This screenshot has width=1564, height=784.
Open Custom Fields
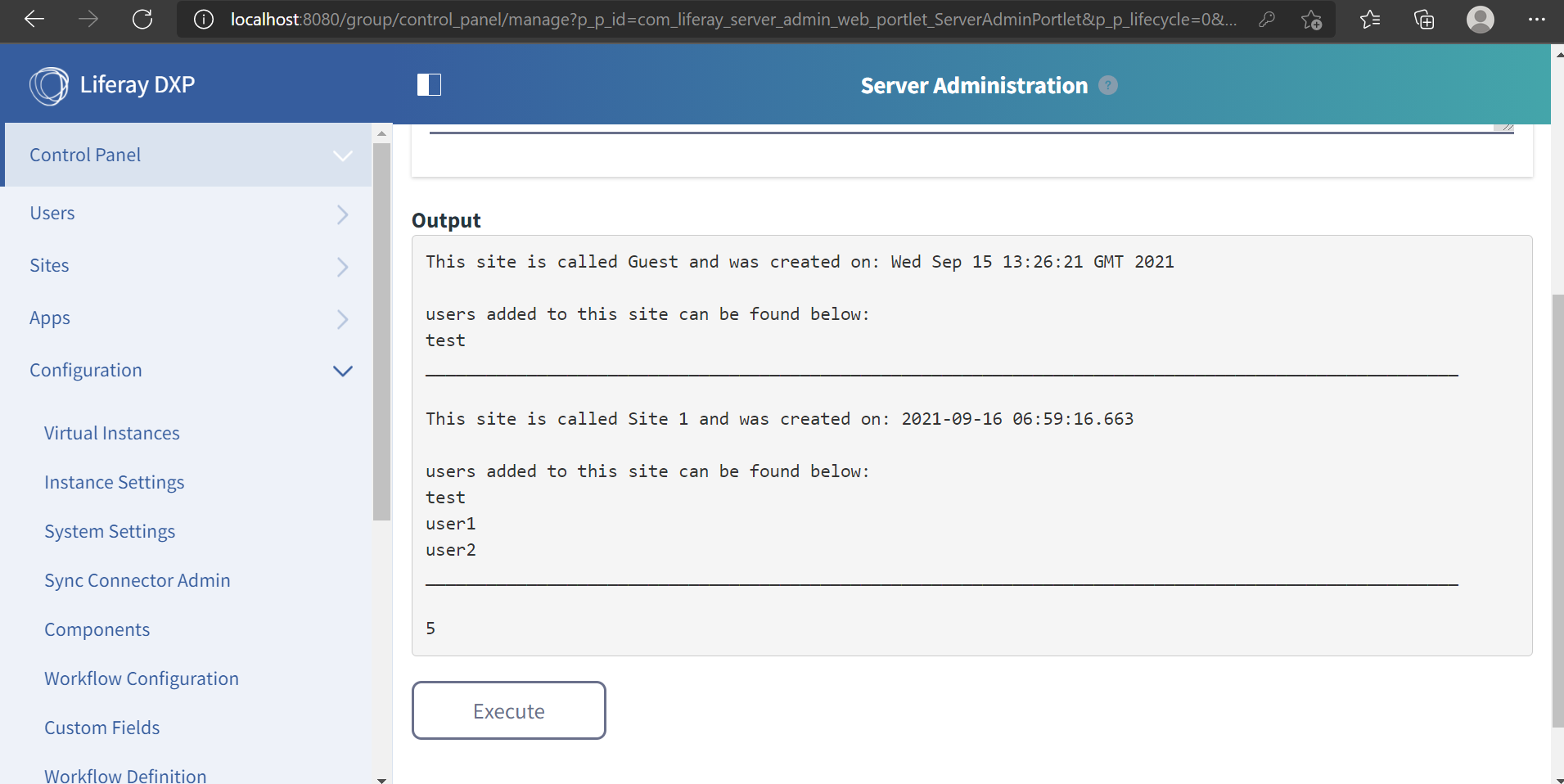(x=102, y=728)
